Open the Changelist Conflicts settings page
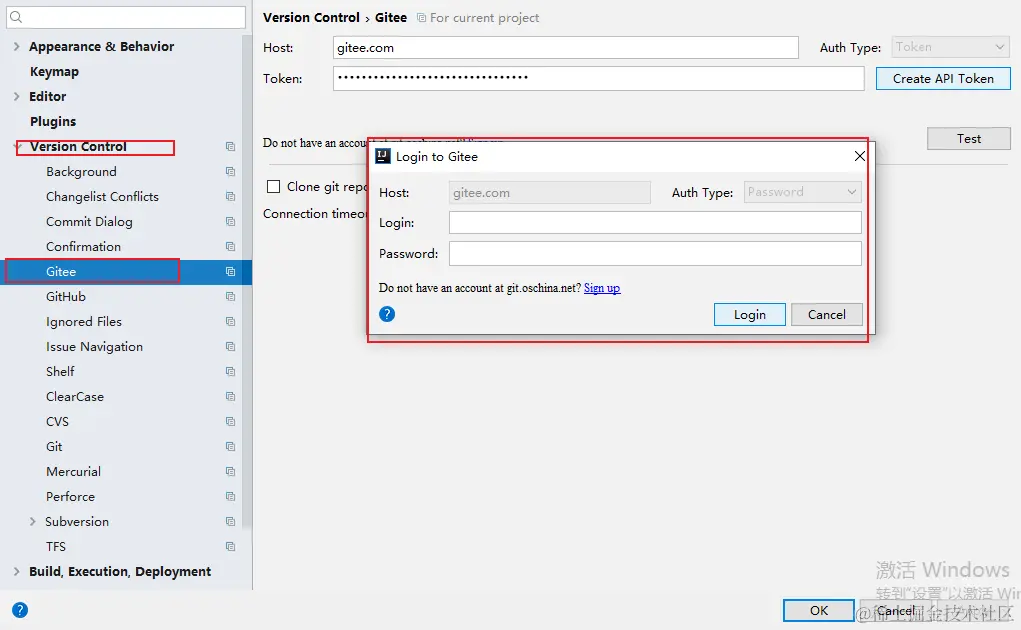This screenshot has height=630, width=1021. [x=102, y=197]
